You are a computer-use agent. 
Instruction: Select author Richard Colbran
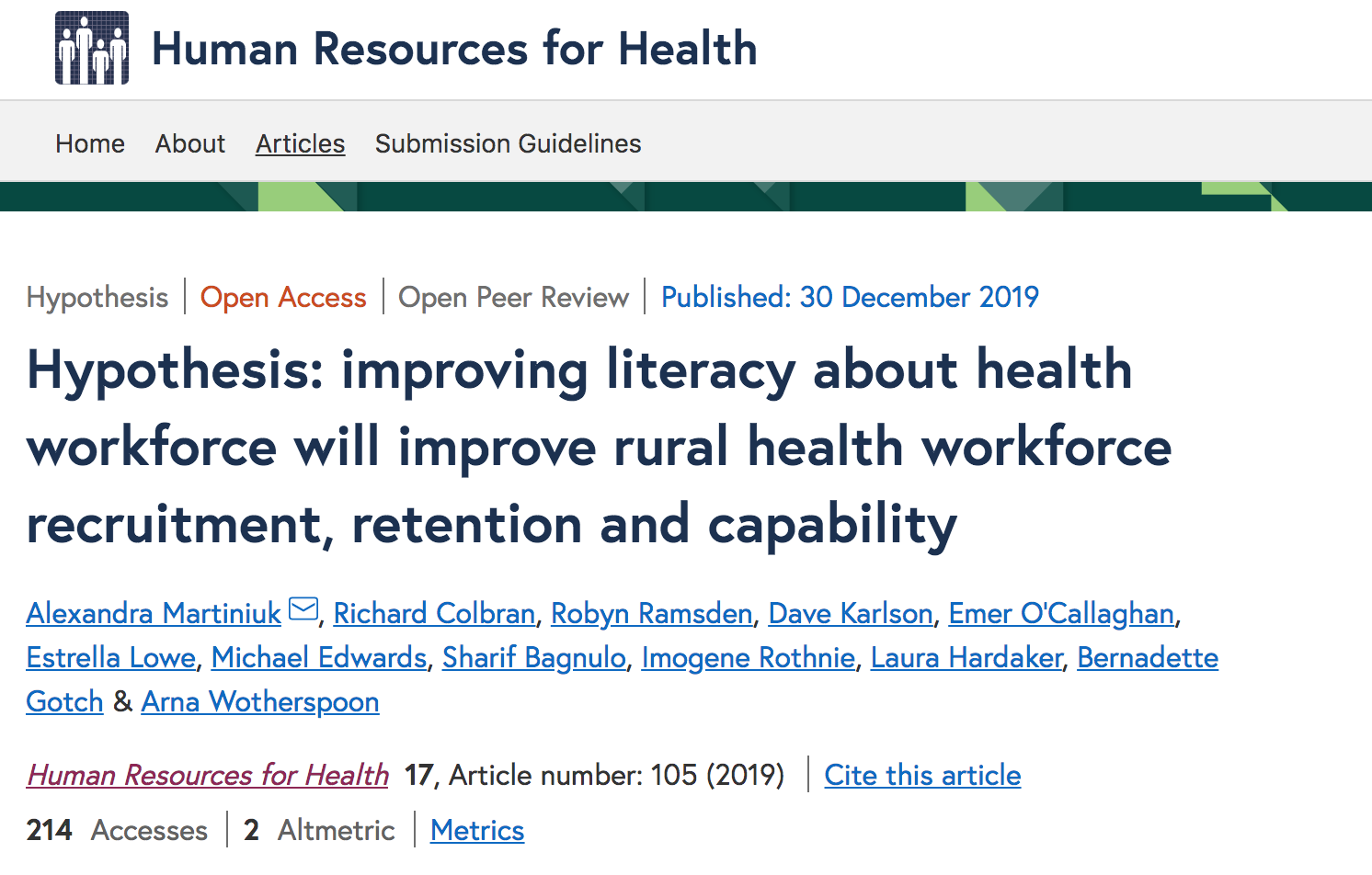pos(434,613)
